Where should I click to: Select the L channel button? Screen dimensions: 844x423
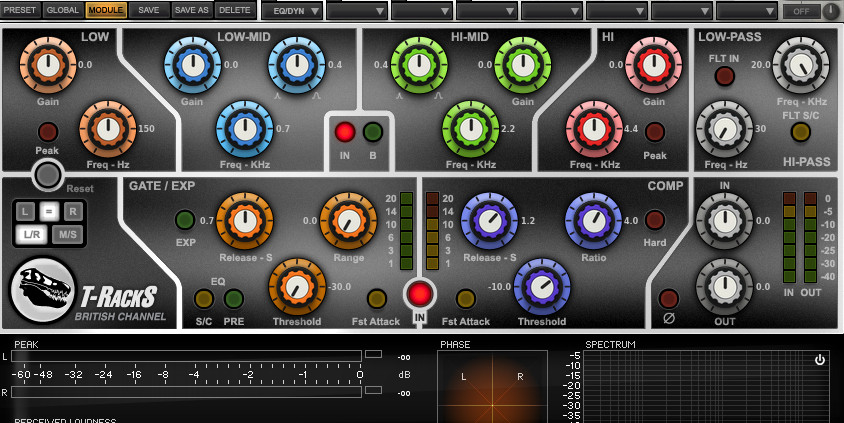(25, 212)
